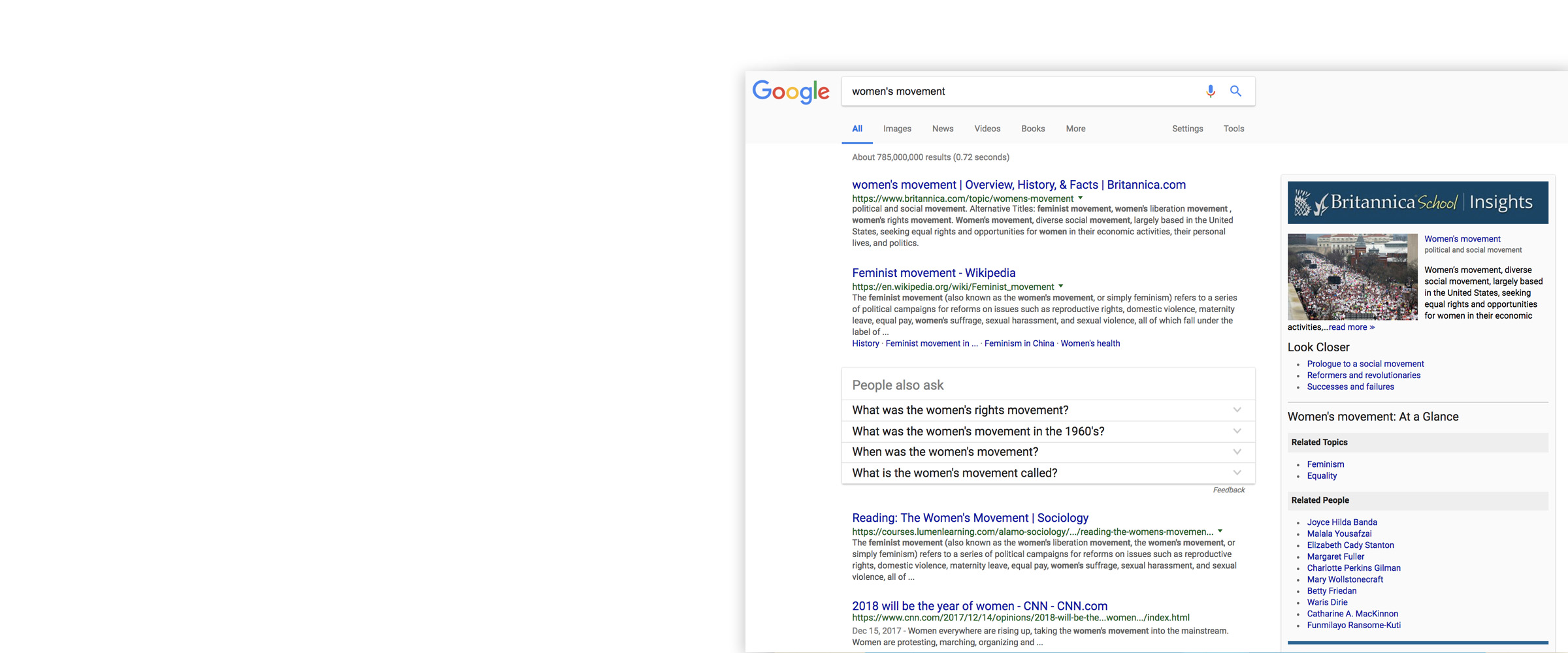Image resolution: width=1568 pixels, height=653 pixels.
Task: Click the women's march crowd photo thumbnail
Action: (1352, 277)
